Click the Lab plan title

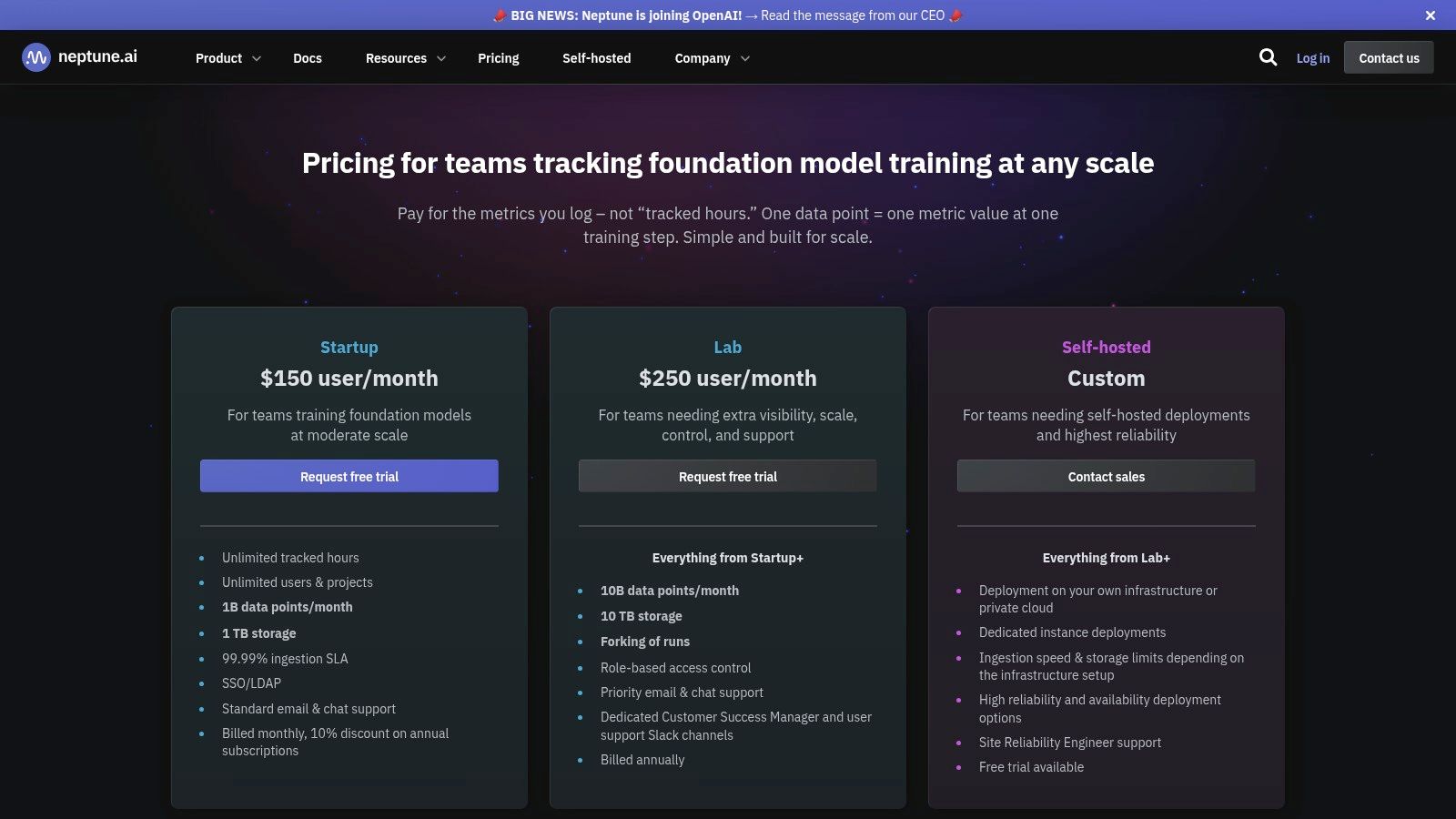point(727,347)
